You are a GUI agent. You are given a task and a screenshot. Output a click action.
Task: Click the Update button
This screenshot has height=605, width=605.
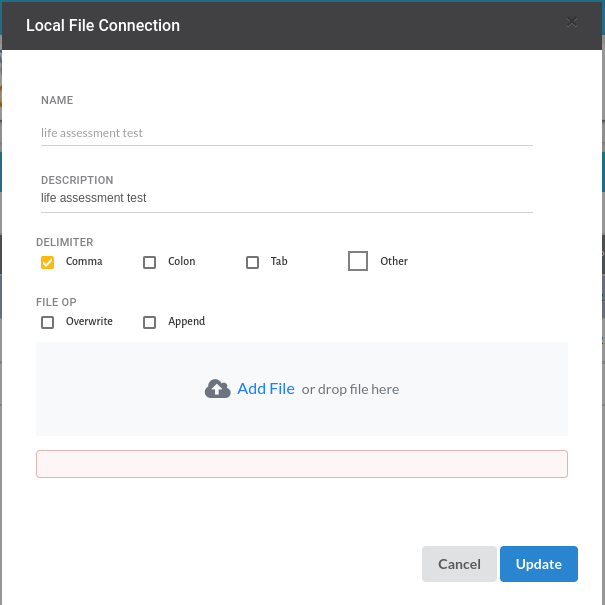(x=539, y=564)
